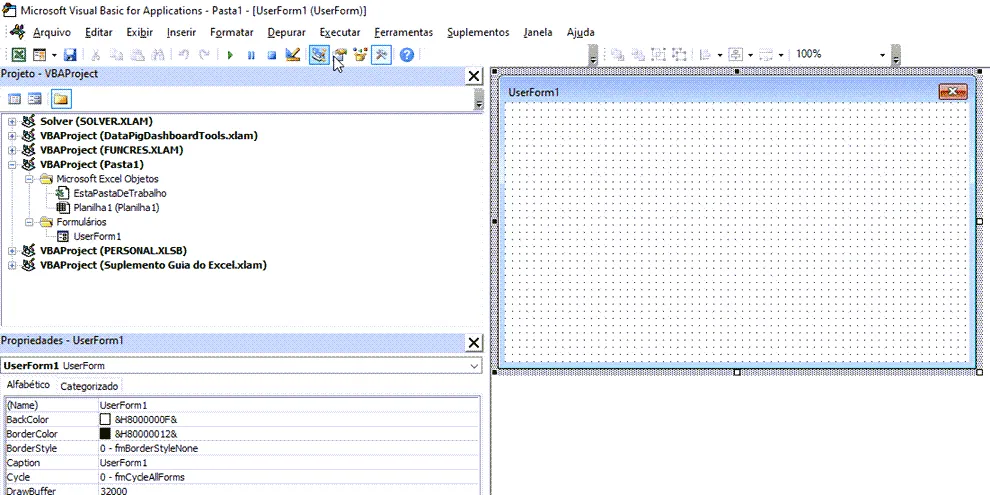The height and width of the screenshot is (495, 990).
Task: Collapse the Microsoft Excel Objetos folder
Action: 29,179
